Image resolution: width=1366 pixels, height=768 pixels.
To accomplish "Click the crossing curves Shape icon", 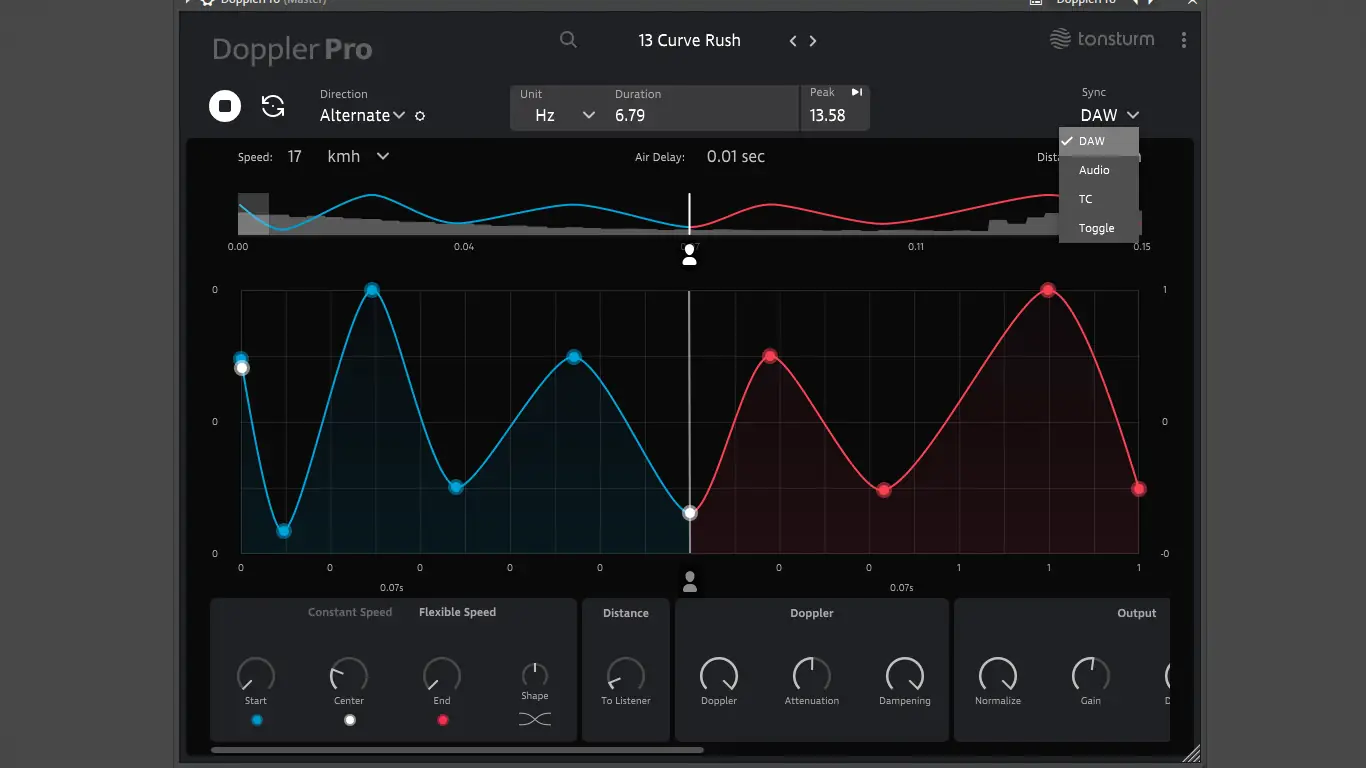I will pos(535,719).
